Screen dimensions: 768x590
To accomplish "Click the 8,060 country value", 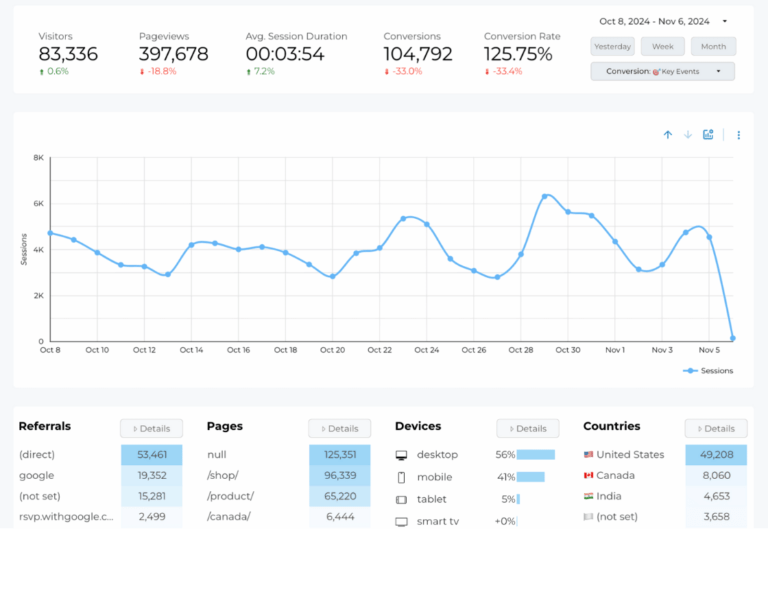I will click(x=716, y=475).
